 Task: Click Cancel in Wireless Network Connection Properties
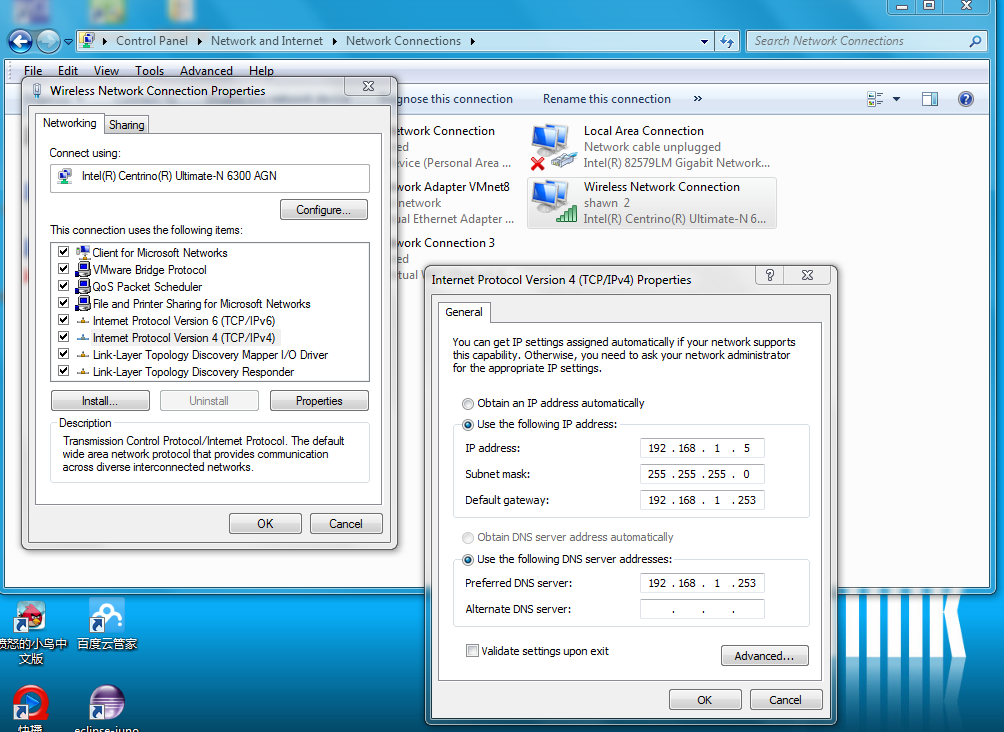click(346, 524)
